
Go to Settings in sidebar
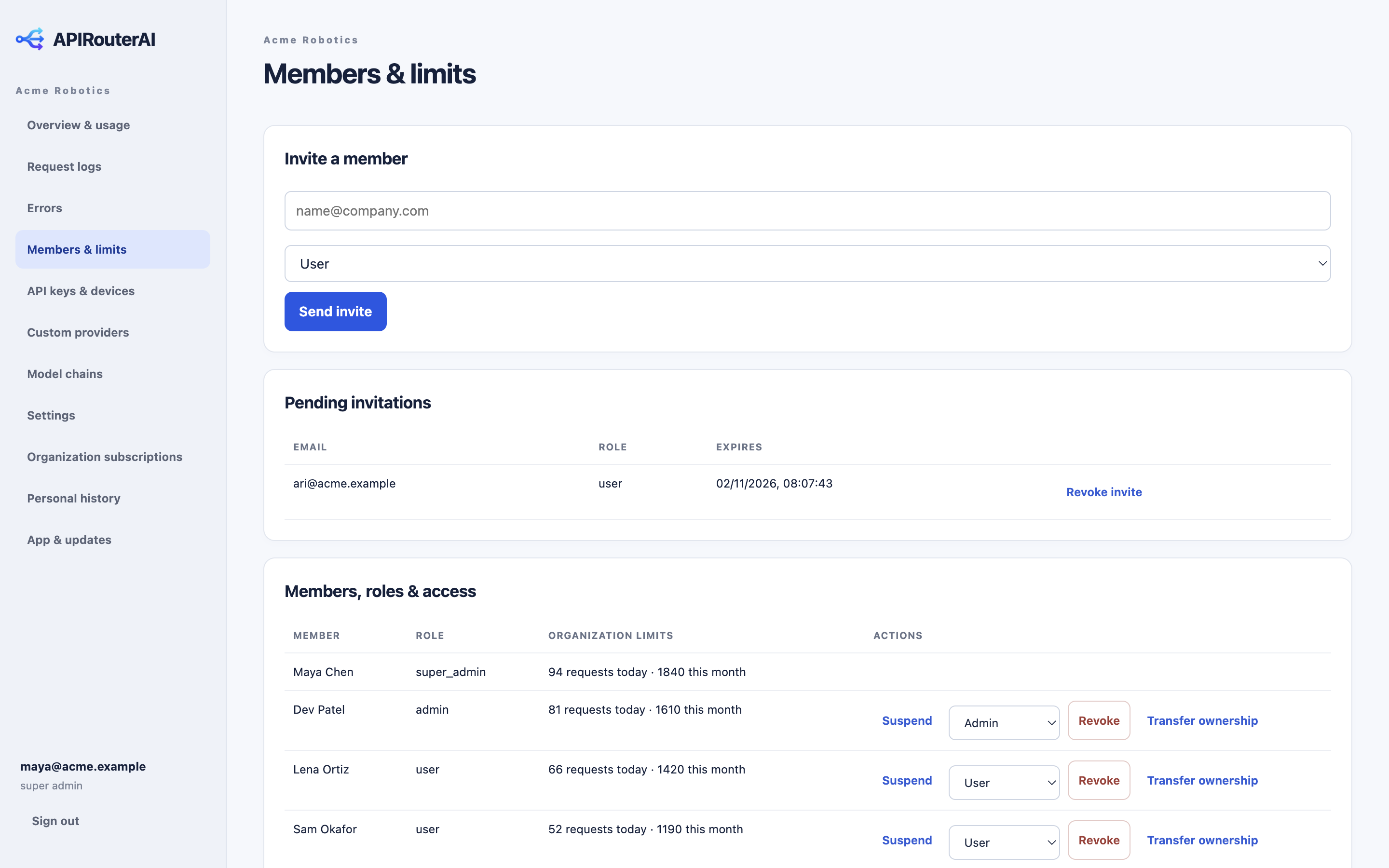coord(112,415)
